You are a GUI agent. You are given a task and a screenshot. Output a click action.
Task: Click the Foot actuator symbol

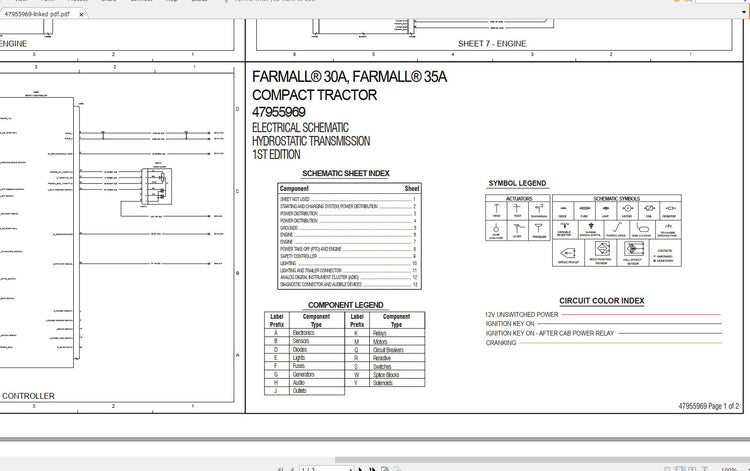point(517,210)
